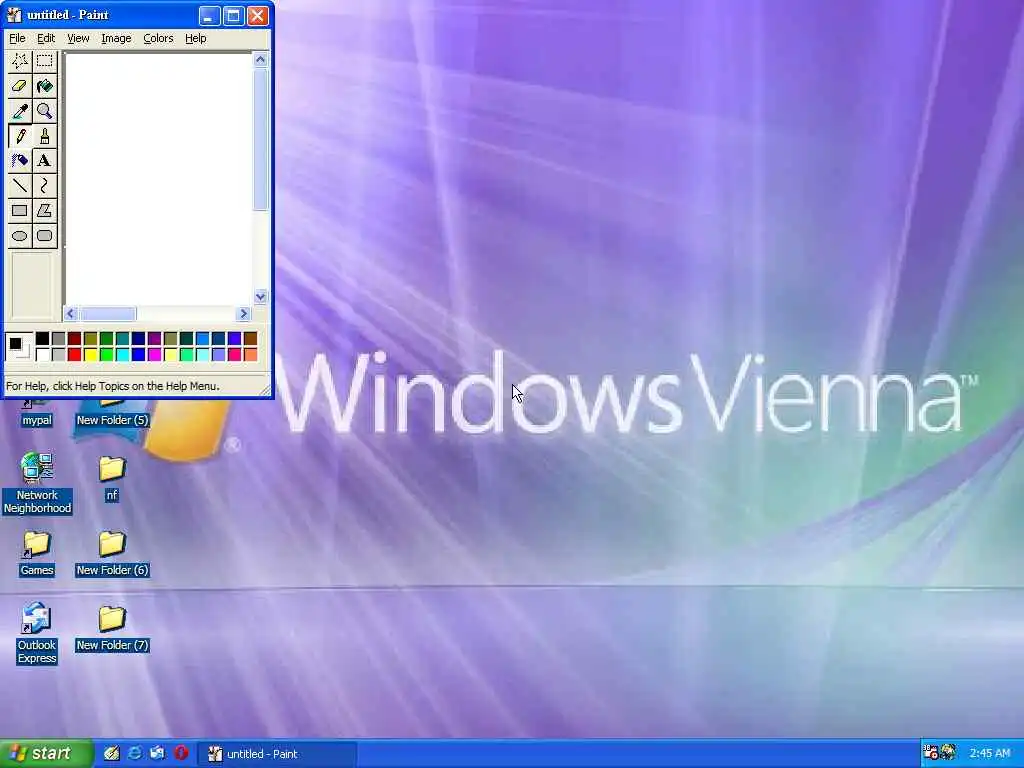Image resolution: width=1024 pixels, height=768 pixels.
Task: Click the vertical scrollbar thumb in Paint
Action: coord(261,139)
